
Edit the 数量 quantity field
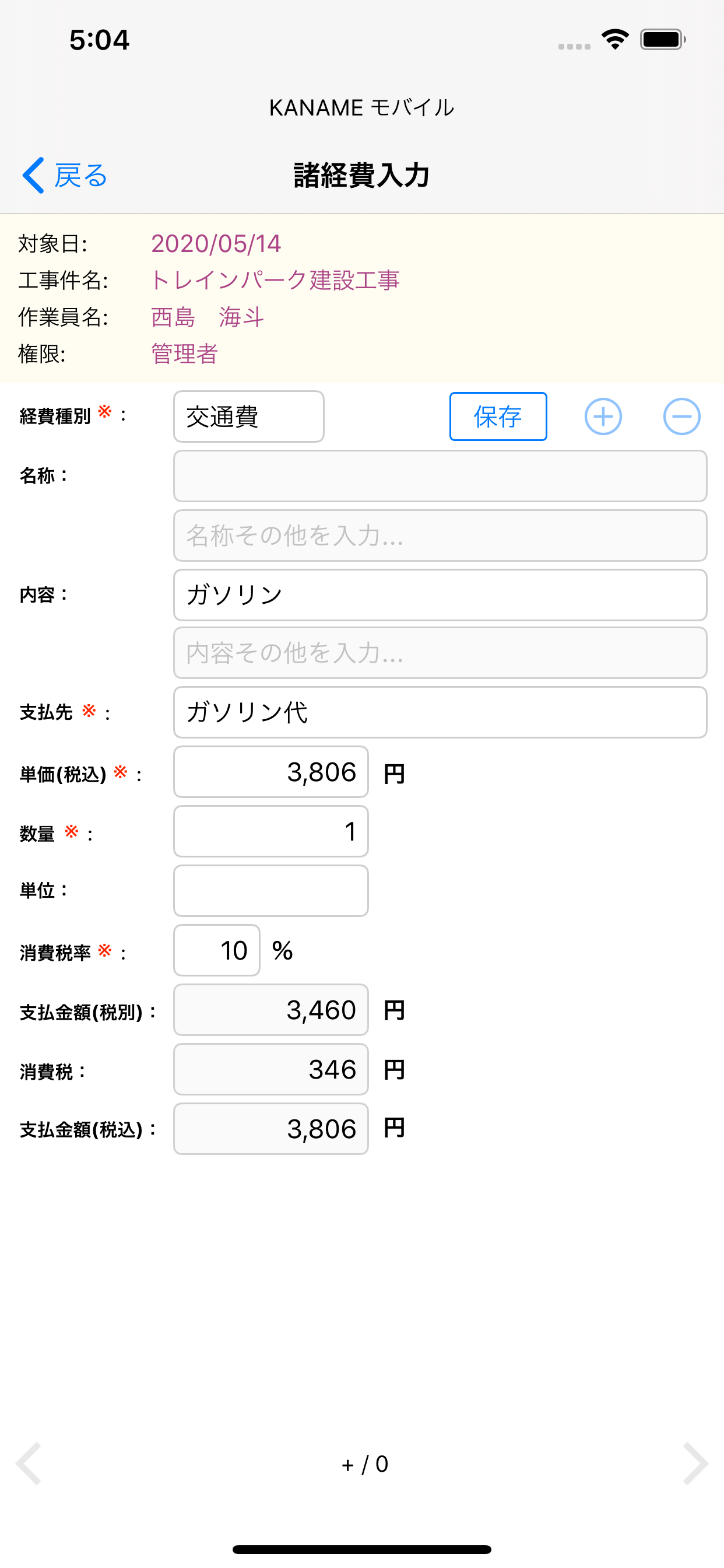pos(270,831)
